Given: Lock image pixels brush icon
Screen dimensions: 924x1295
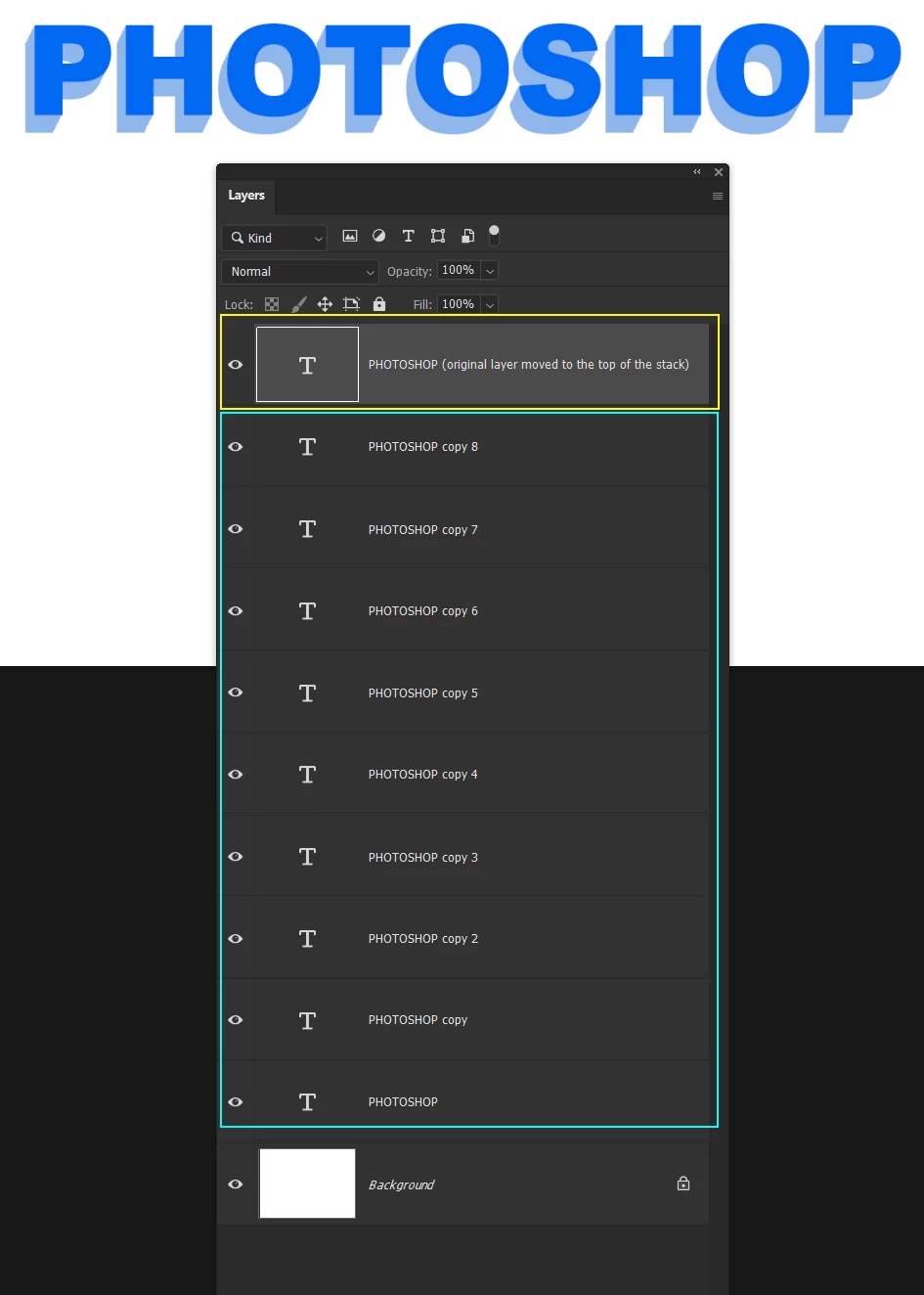Looking at the screenshot, I should [x=299, y=304].
